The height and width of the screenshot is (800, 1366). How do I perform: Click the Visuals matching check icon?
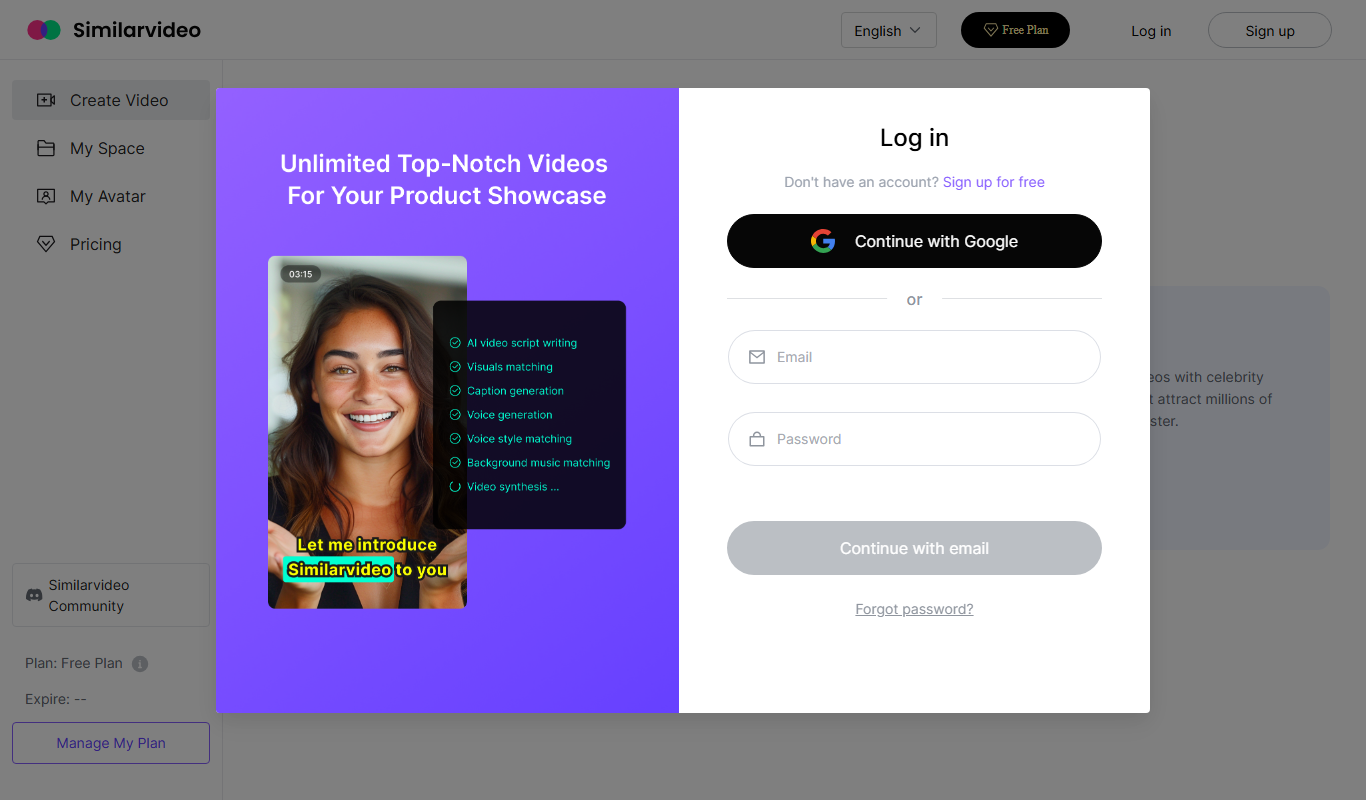click(x=456, y=367)
